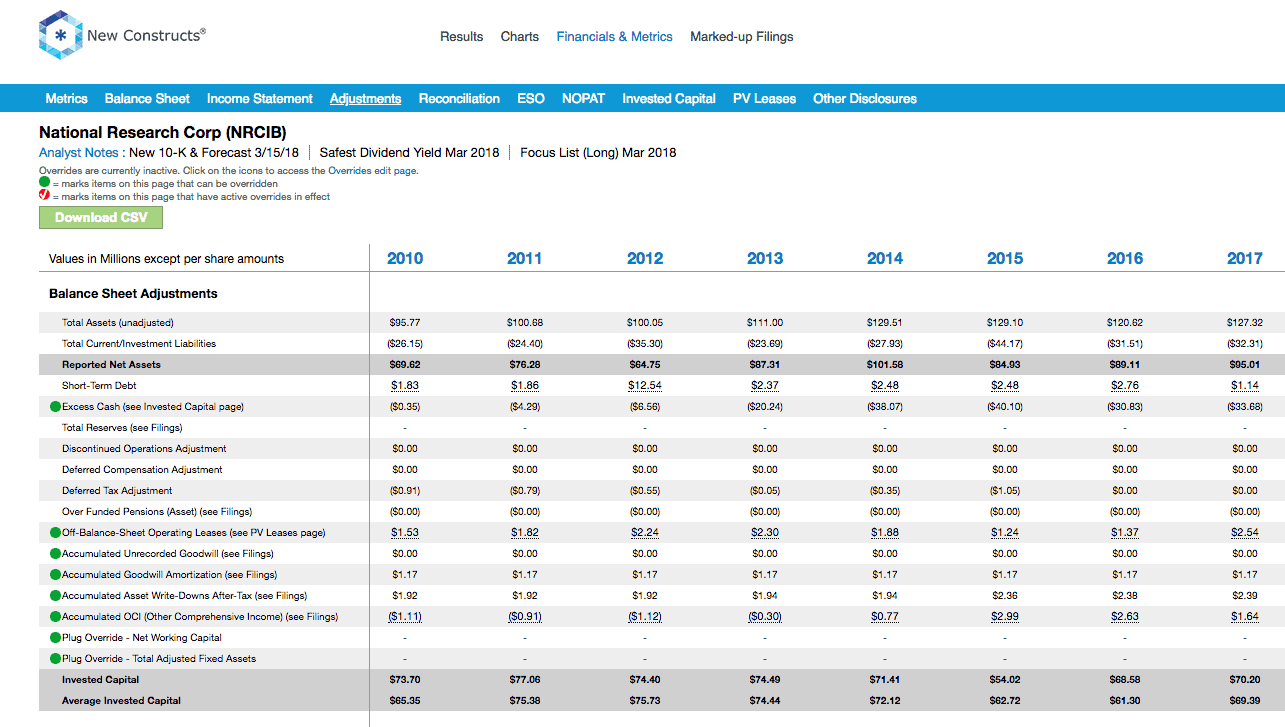The width and height of the screenshot is (1285, 727).
Task: Click green dot for Plug Override Net Working Capital
Action: (x=55, y=638)
